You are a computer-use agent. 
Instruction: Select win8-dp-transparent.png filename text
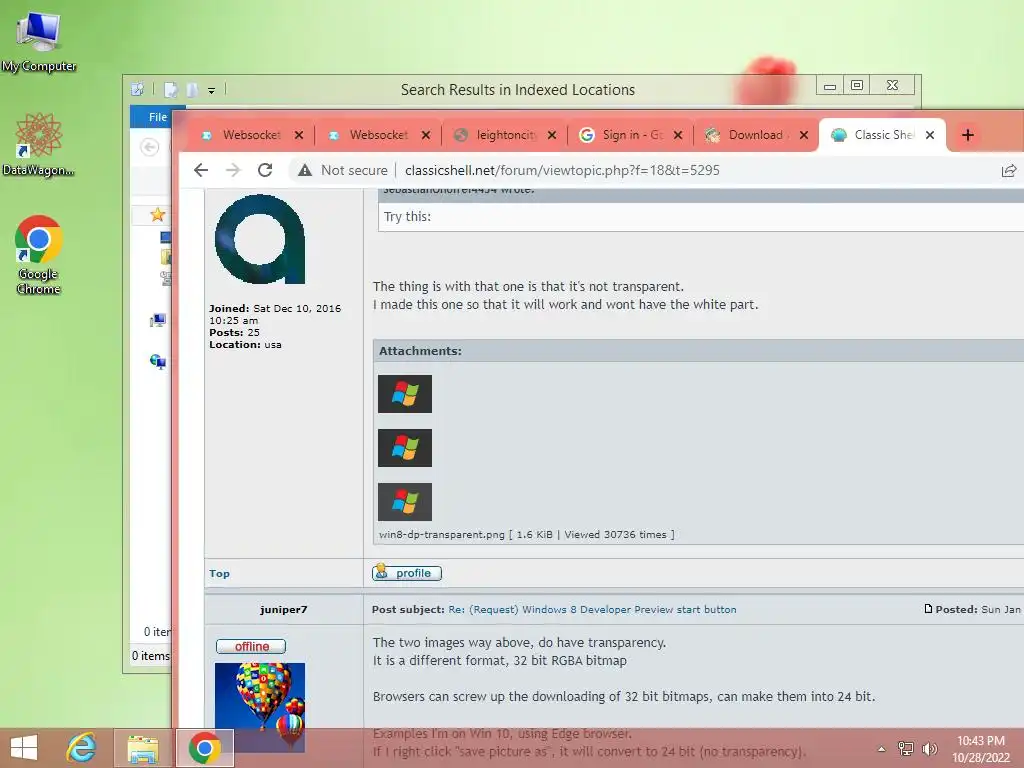click(x=441, y=534)
